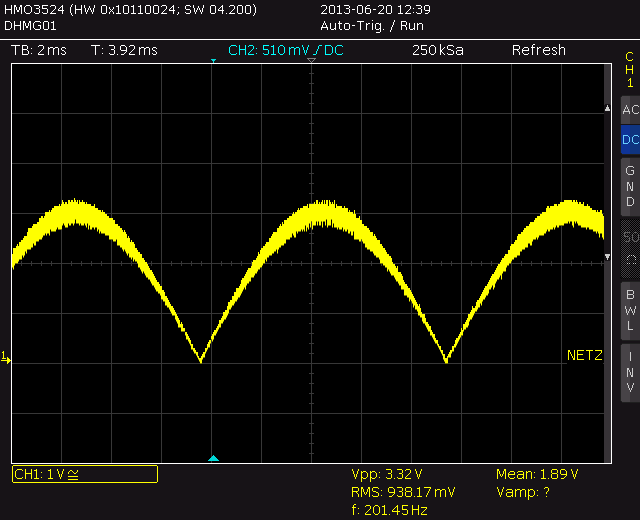
Task: Click the T: 3.92ms trigger time readout
Action: [124, 50]
